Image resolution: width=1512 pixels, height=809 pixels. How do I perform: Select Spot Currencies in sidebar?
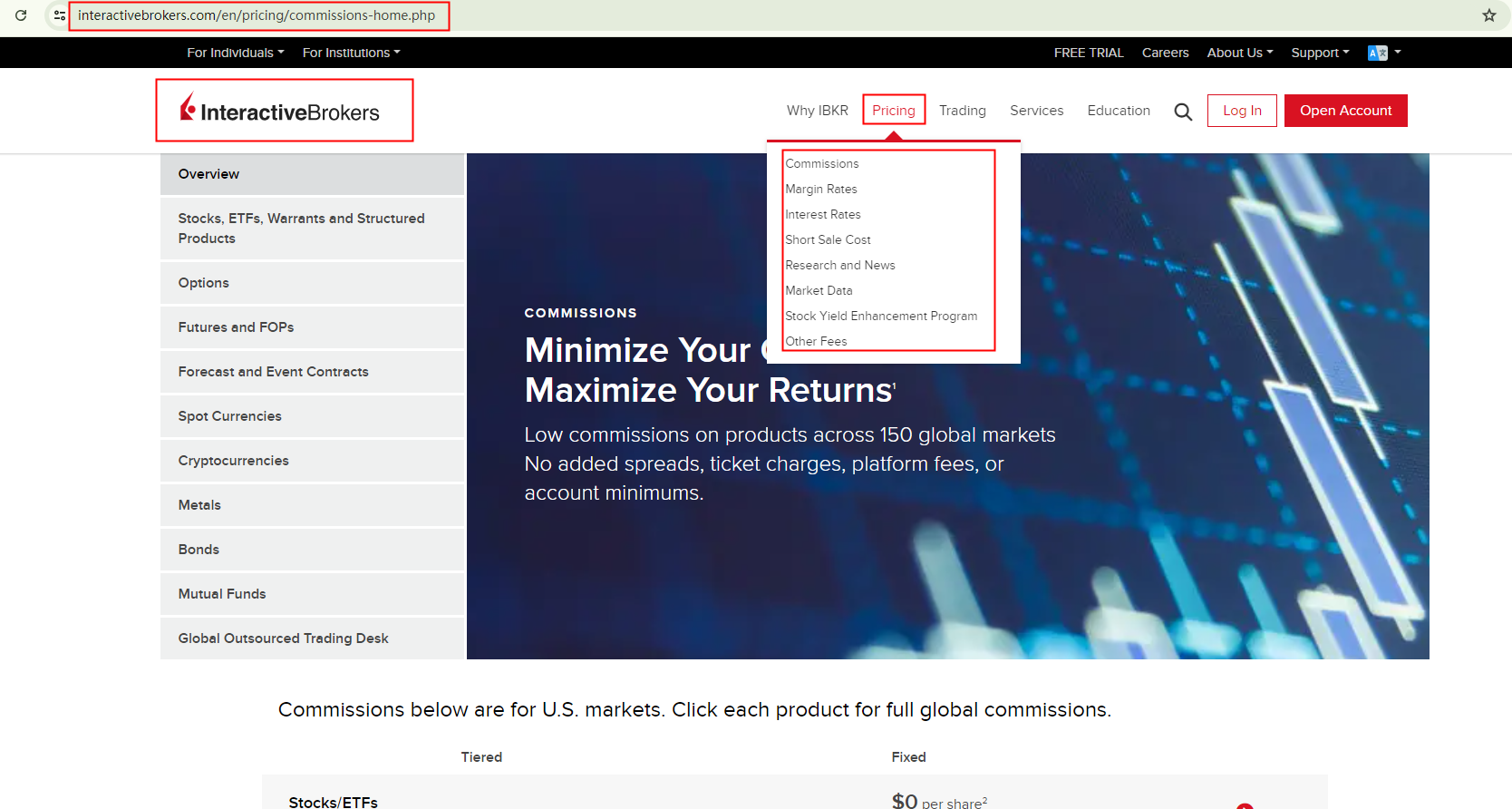coord(313,416)
